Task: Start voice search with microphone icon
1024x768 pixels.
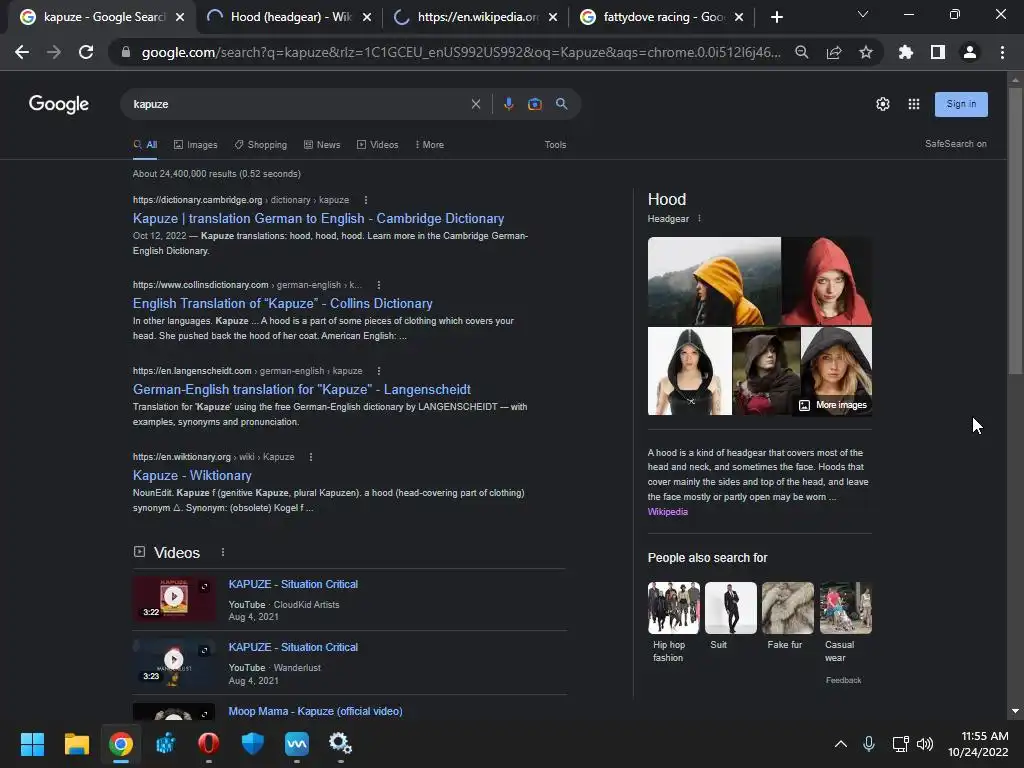Action: point(508,104)
